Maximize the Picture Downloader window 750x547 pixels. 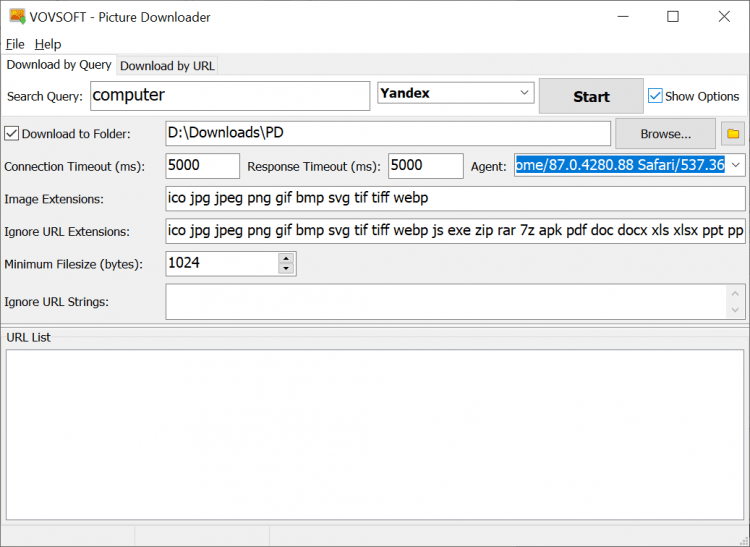[673, 17]
